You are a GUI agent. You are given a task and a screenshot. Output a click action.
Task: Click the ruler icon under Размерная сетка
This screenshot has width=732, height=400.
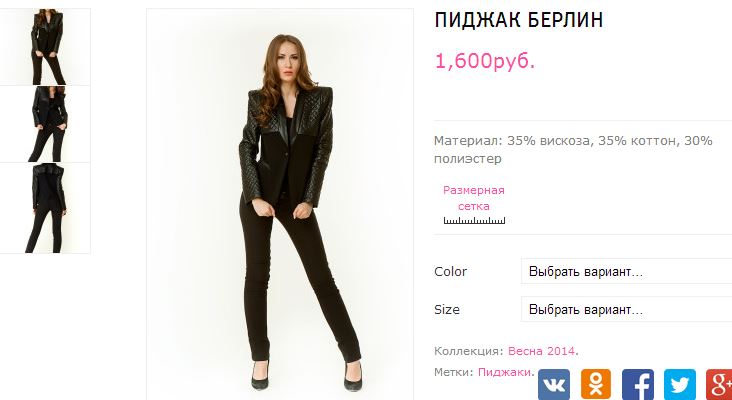474,220
